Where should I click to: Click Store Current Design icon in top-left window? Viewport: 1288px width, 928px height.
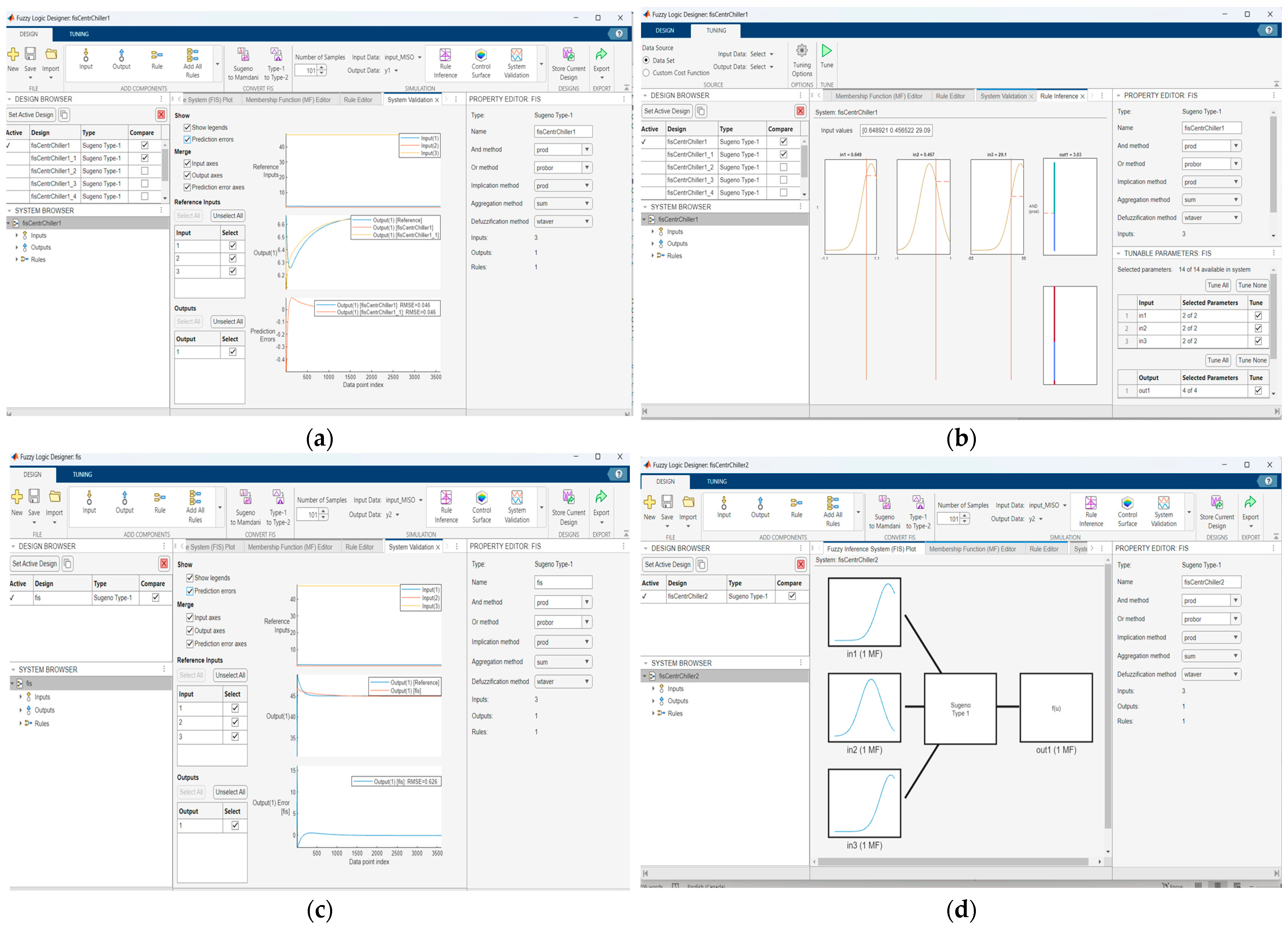point(568,55)
